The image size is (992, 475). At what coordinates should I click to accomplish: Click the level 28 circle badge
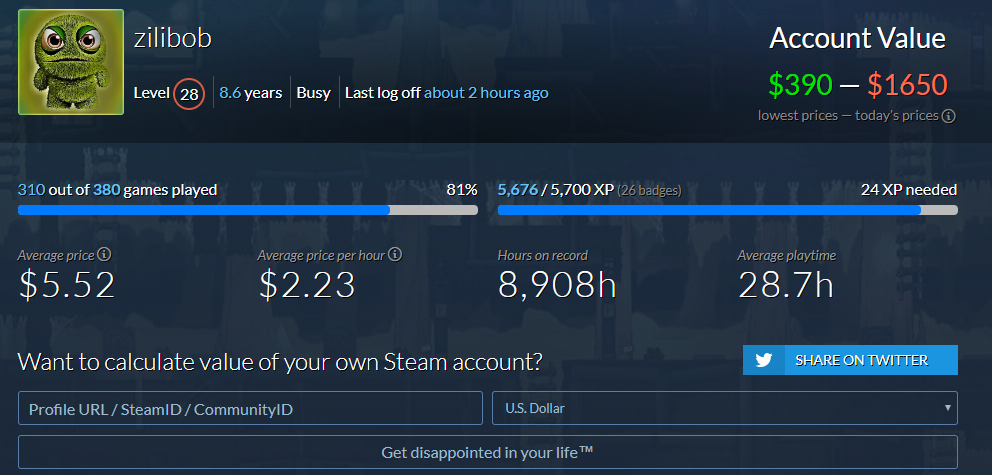pos(189,94)
